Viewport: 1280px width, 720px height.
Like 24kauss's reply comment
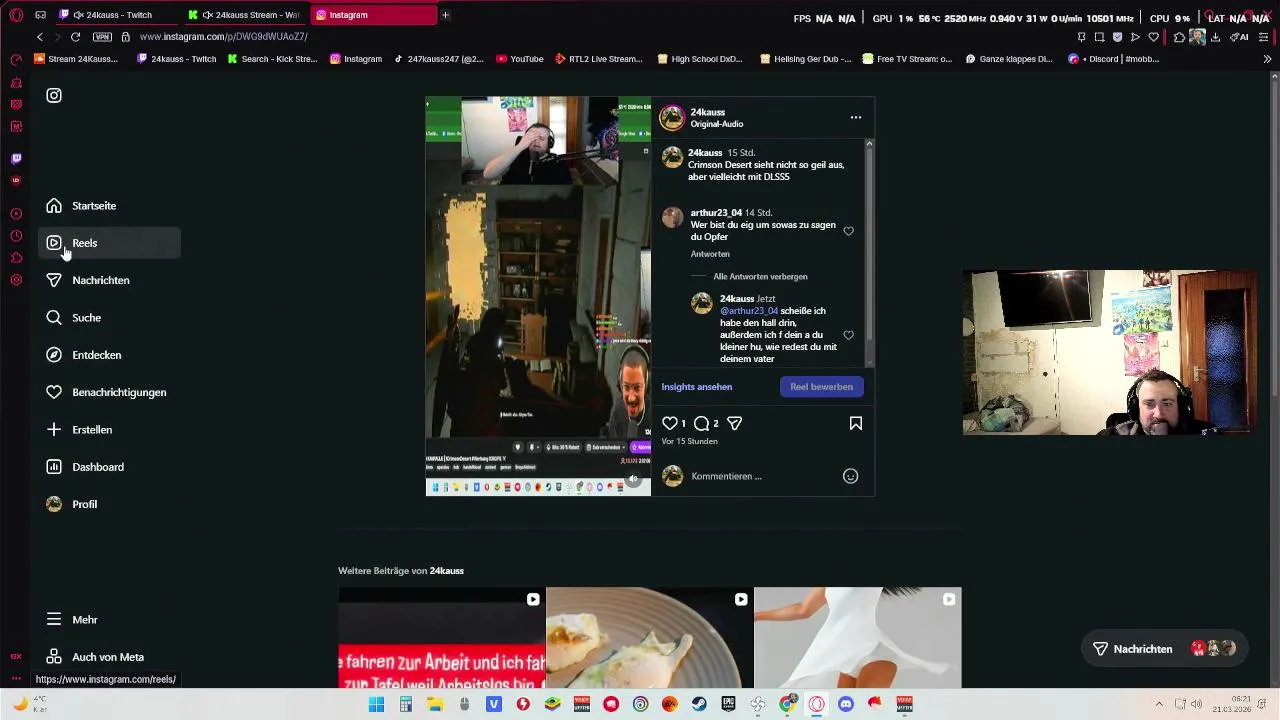click(x=848, y=335)
